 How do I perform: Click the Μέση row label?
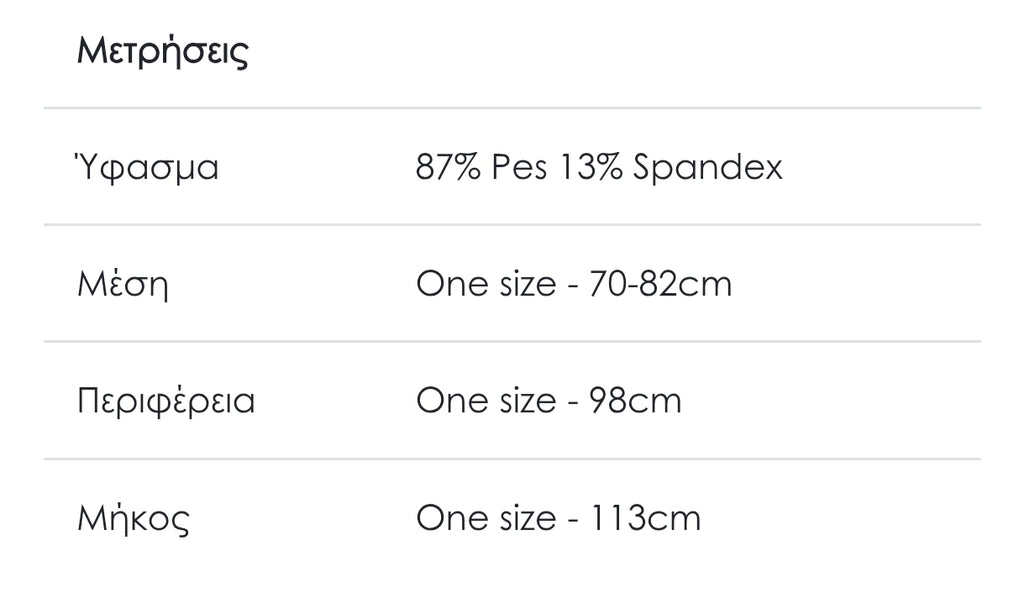(123, 285)
